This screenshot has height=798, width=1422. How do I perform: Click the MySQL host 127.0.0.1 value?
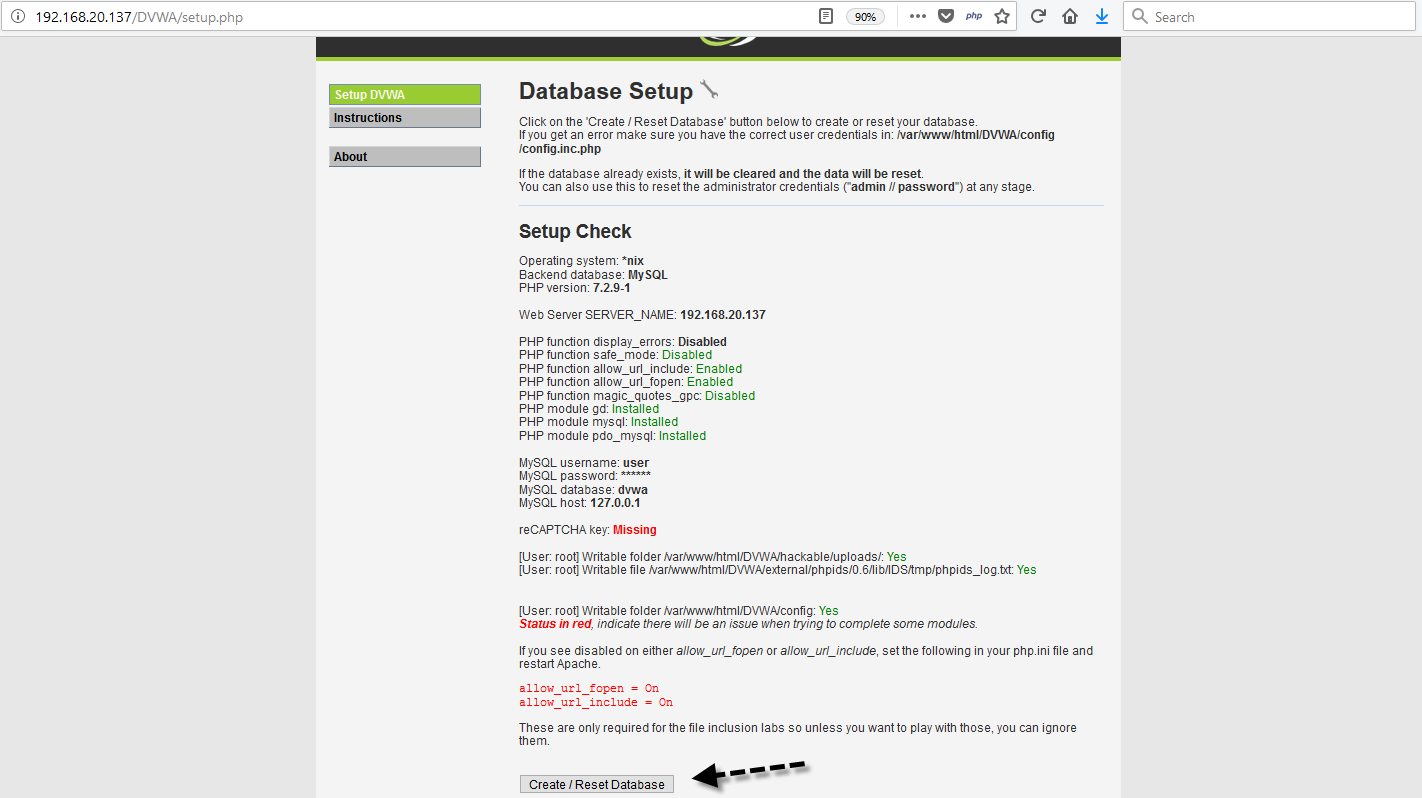point(615,503)
